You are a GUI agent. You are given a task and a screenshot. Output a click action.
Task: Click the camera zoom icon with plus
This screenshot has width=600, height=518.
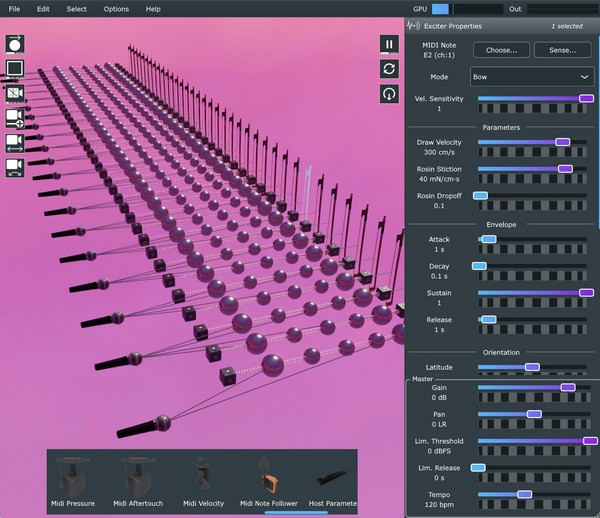(x=15, y=118)
